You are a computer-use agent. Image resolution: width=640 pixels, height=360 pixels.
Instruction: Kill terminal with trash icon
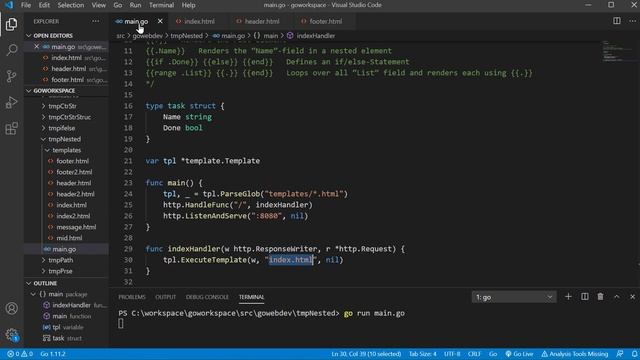pyautogui.click(x=600, y=297)
